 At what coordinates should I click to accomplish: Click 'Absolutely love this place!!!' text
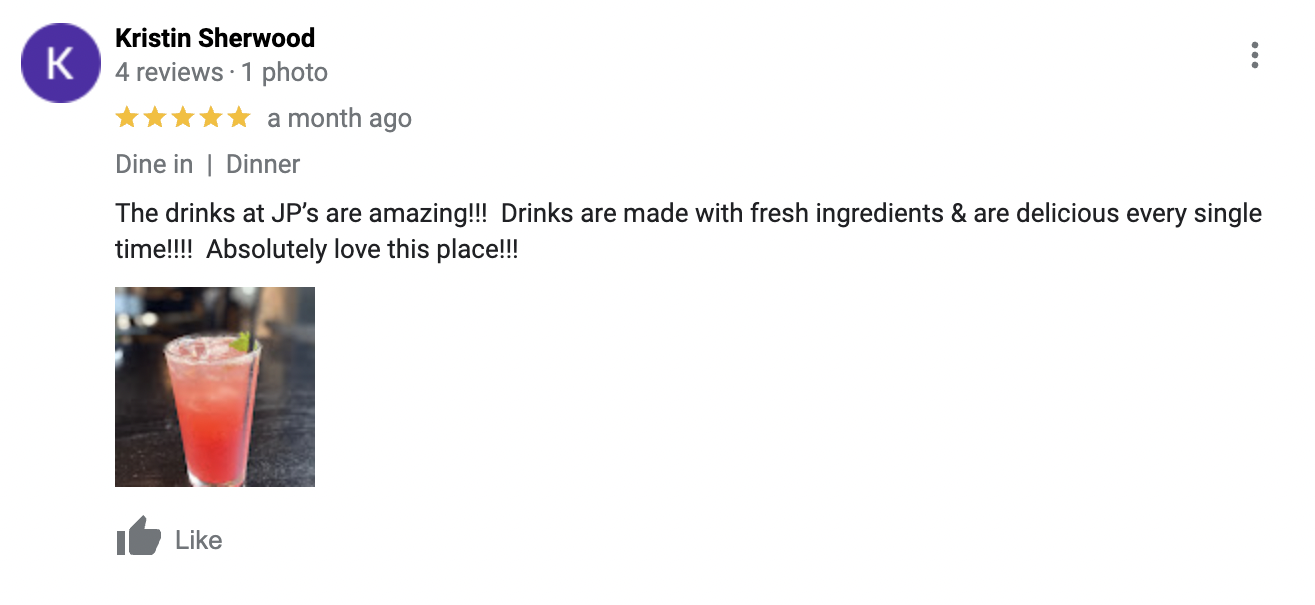(x=362, y=250)
